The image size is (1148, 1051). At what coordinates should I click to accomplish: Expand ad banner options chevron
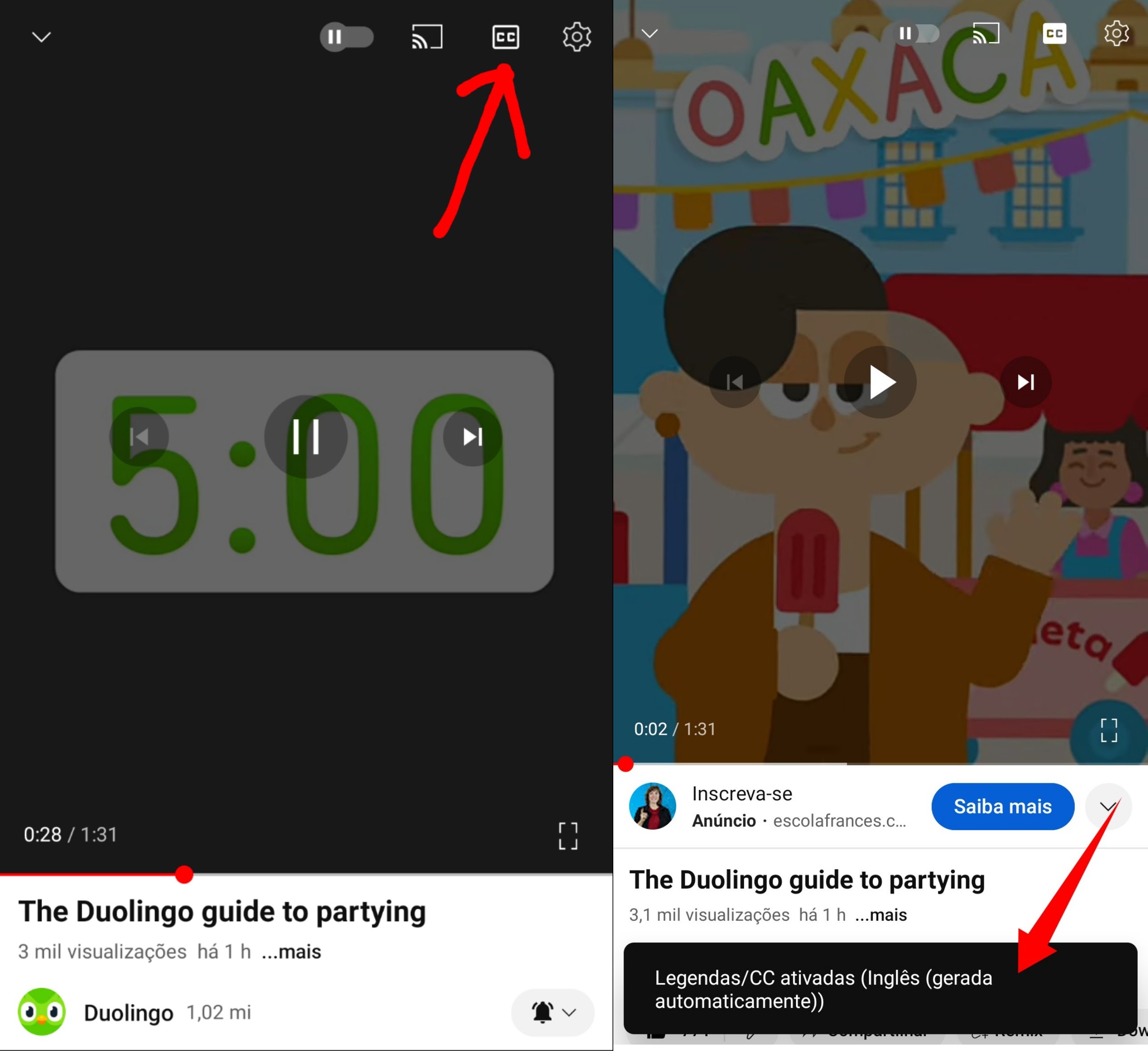click(x=1108, y=806)
